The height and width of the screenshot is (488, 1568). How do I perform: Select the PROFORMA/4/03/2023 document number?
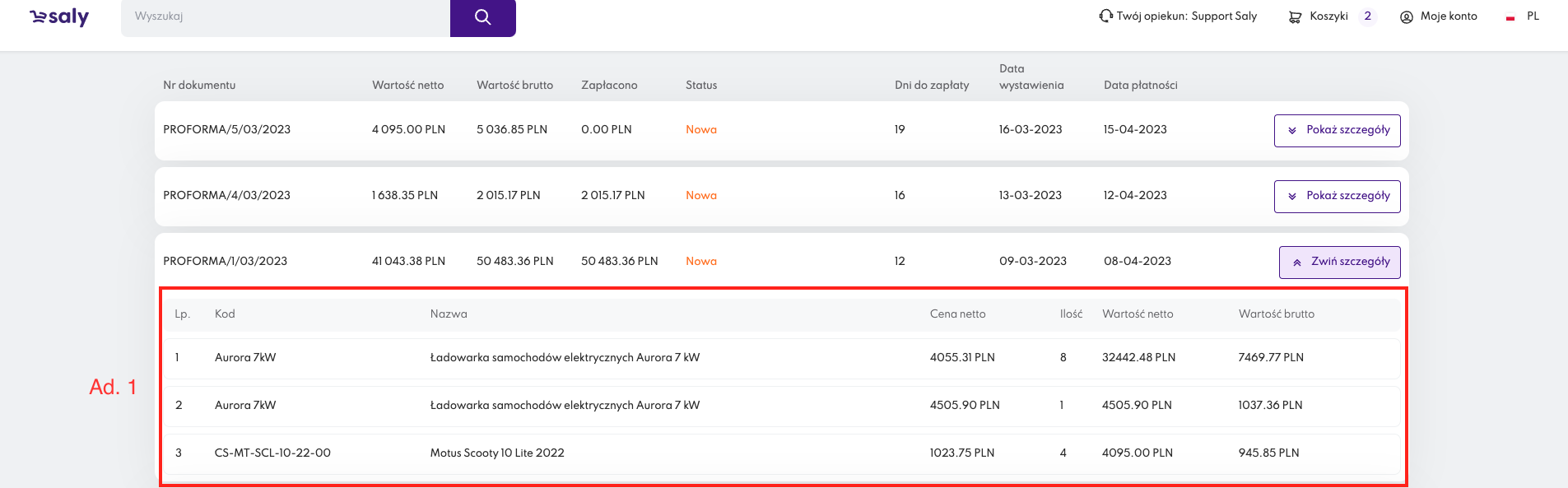(226, 196)
